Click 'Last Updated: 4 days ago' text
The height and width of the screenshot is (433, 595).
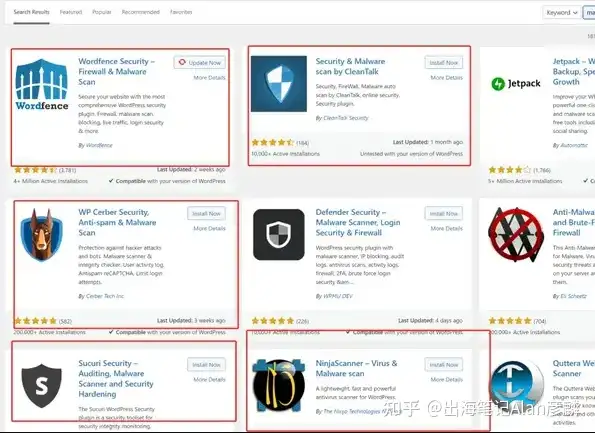(x=430, y=321)
